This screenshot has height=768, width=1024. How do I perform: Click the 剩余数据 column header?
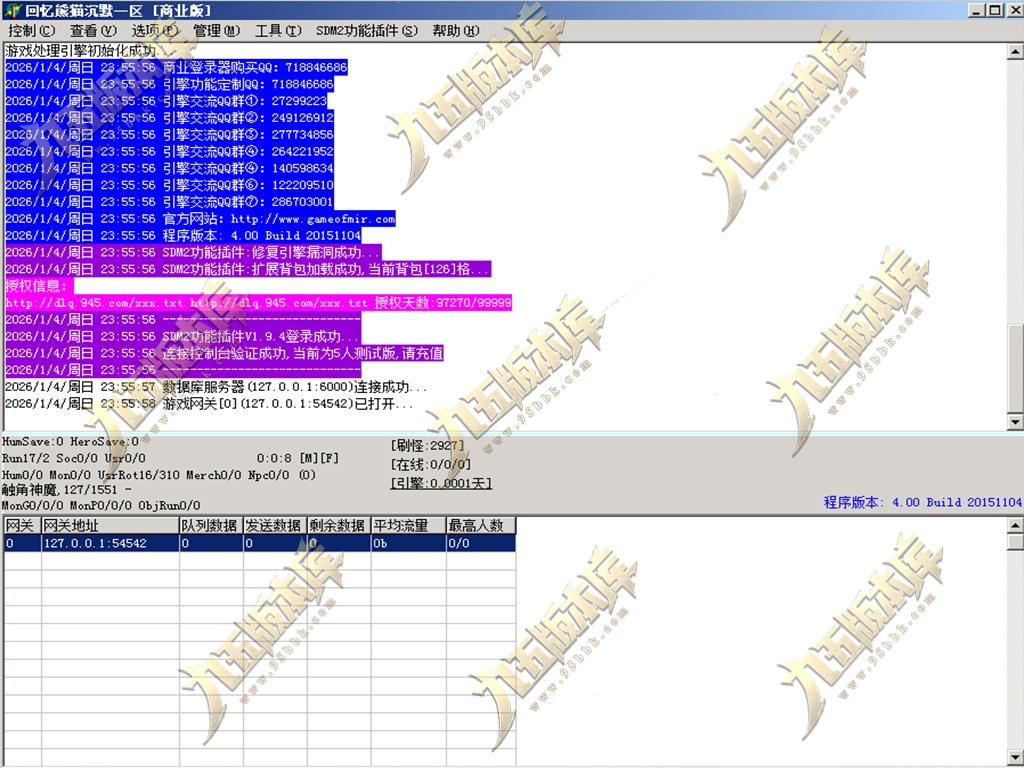(x=338, y=525)
